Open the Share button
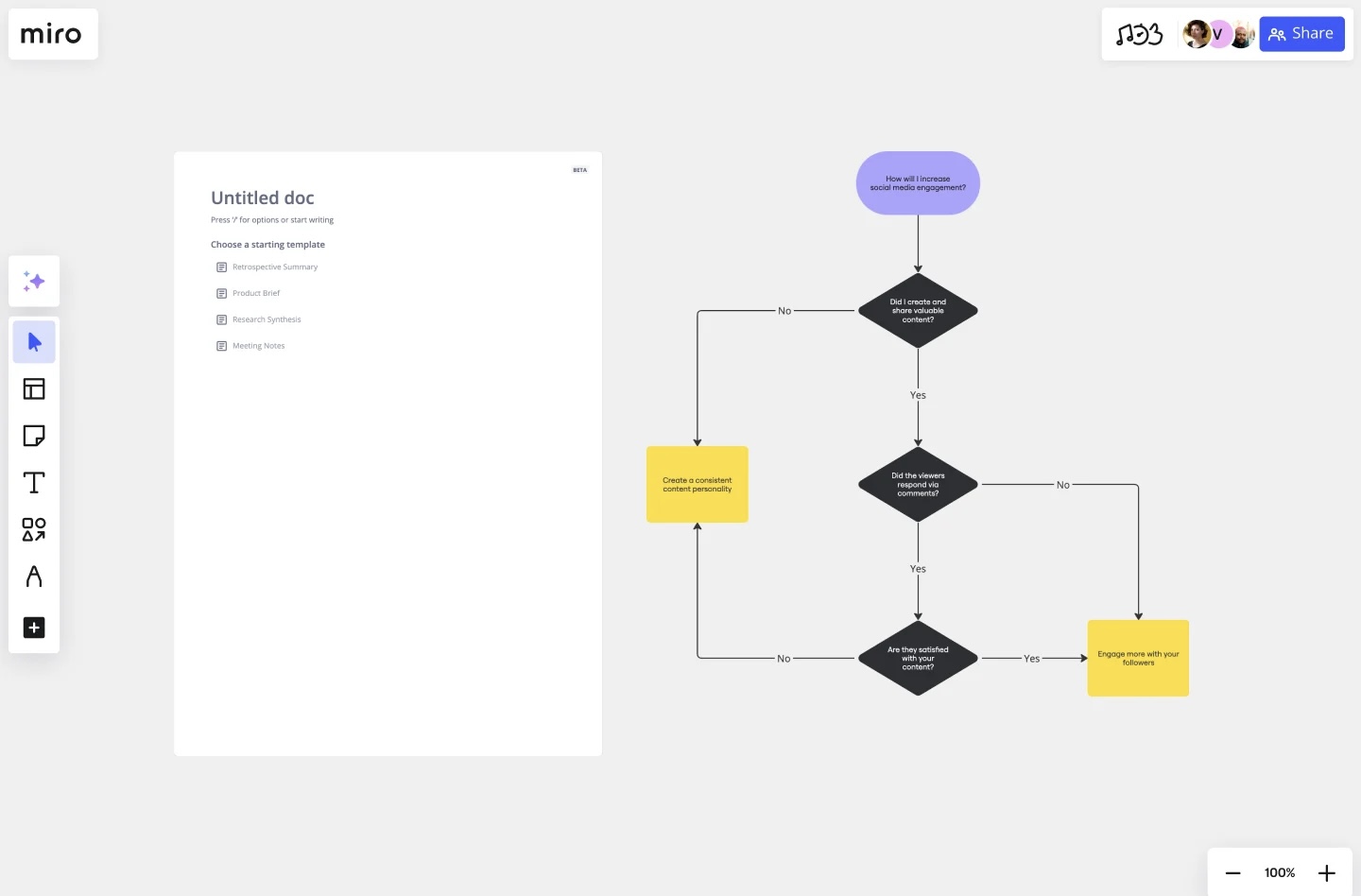 1301,33
